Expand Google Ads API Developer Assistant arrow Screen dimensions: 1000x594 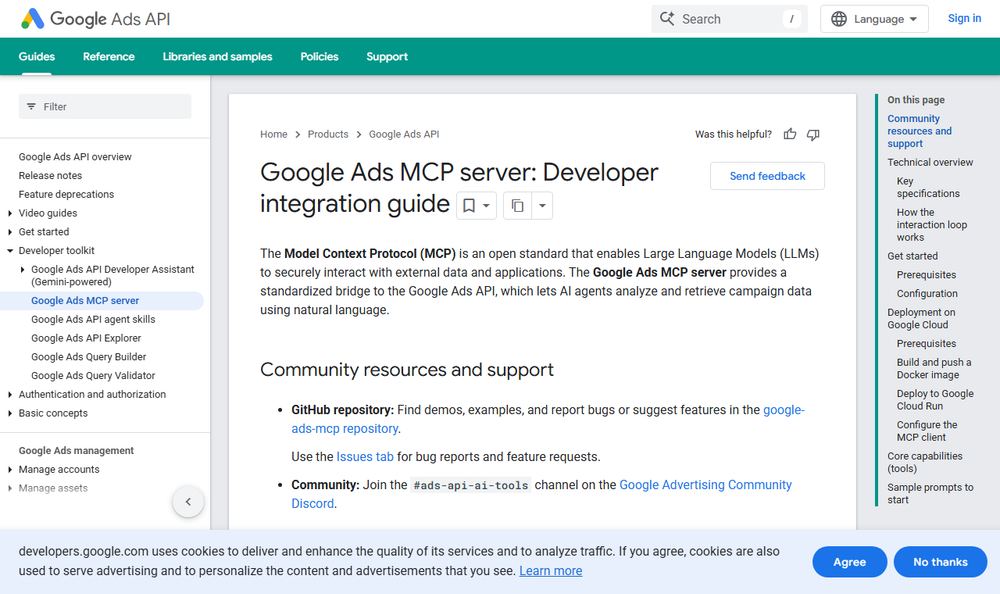(x=22, y=269)
